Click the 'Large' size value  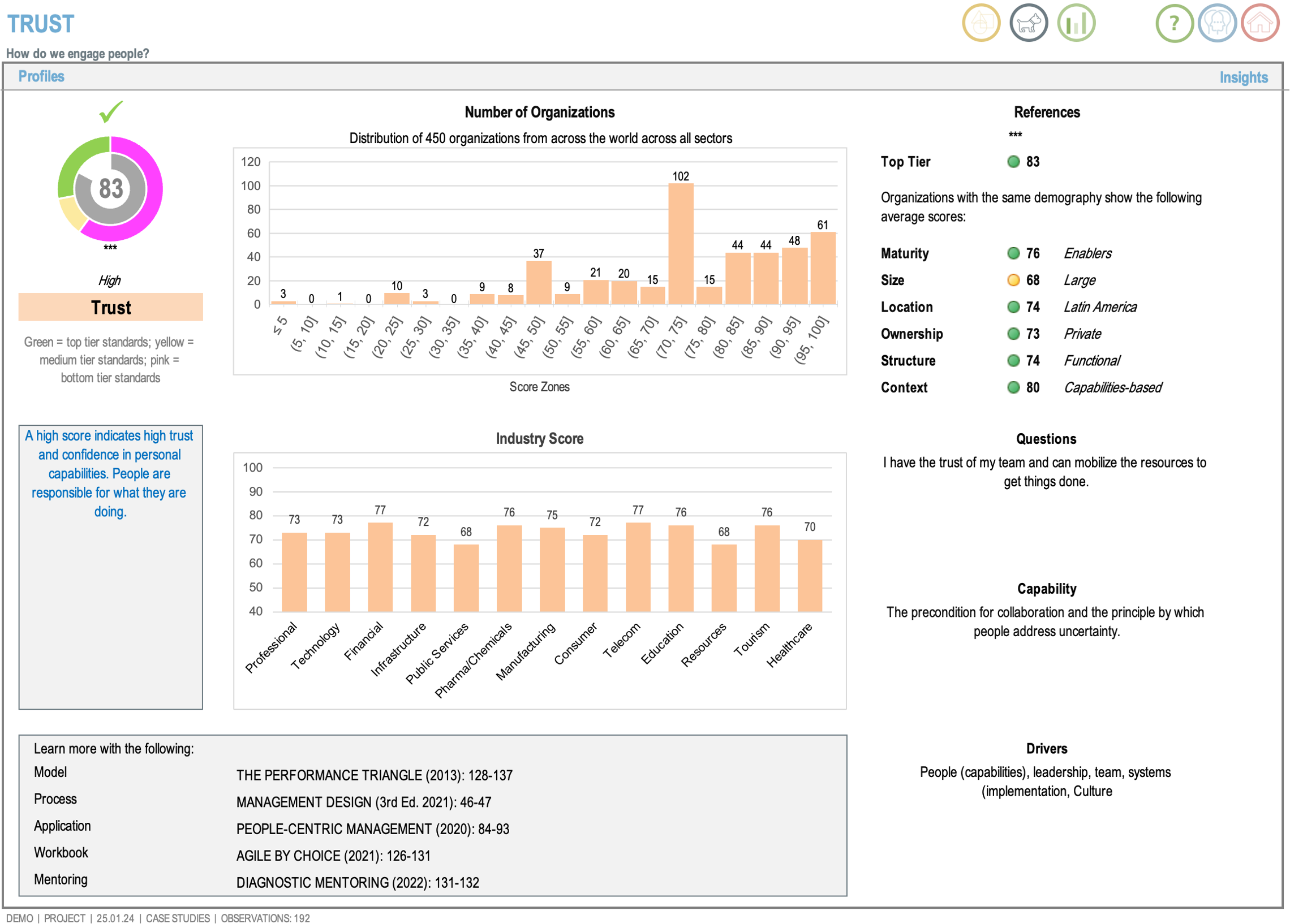pos(1080,280)
